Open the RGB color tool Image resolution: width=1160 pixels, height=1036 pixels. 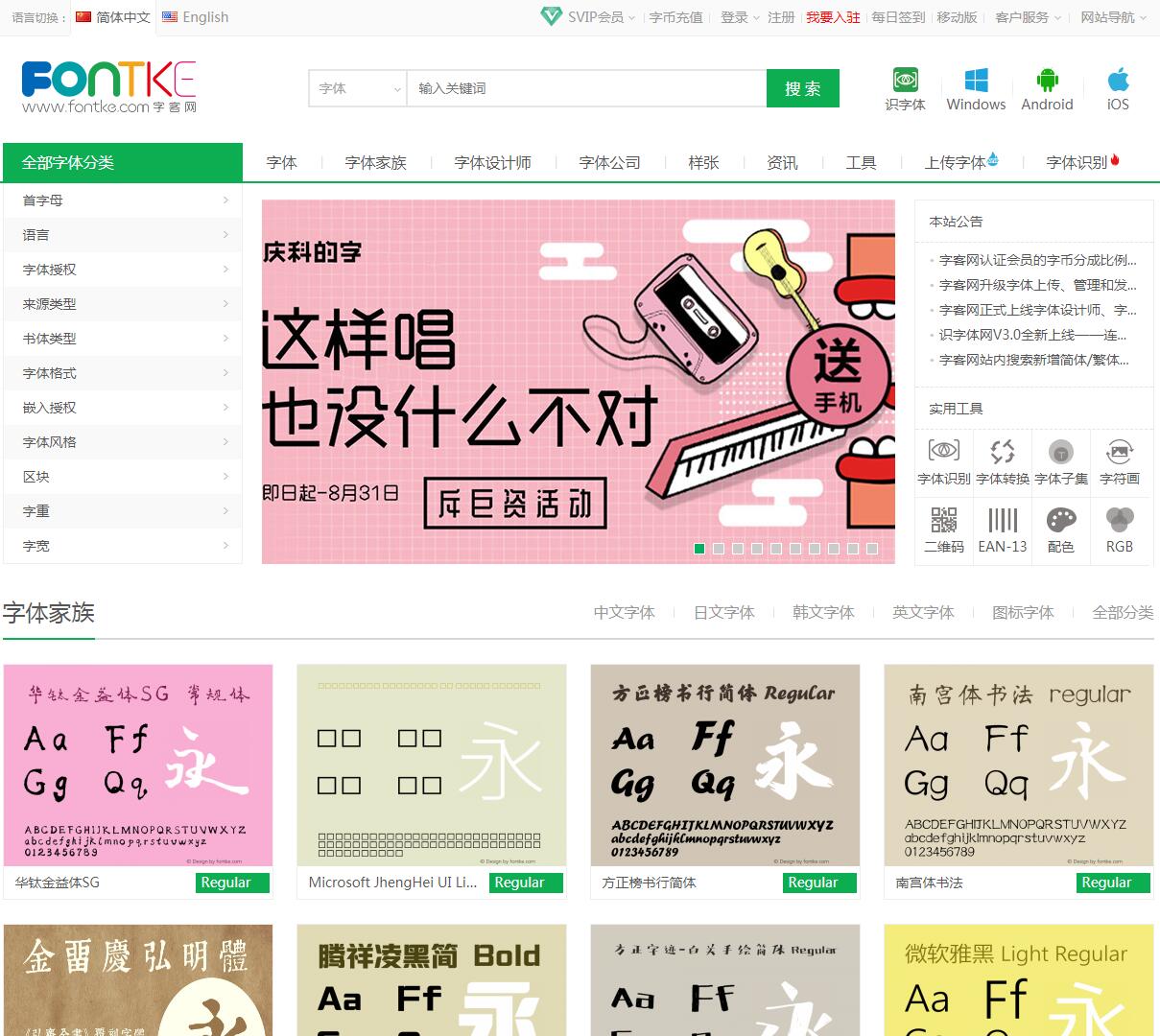point(1120,520)
